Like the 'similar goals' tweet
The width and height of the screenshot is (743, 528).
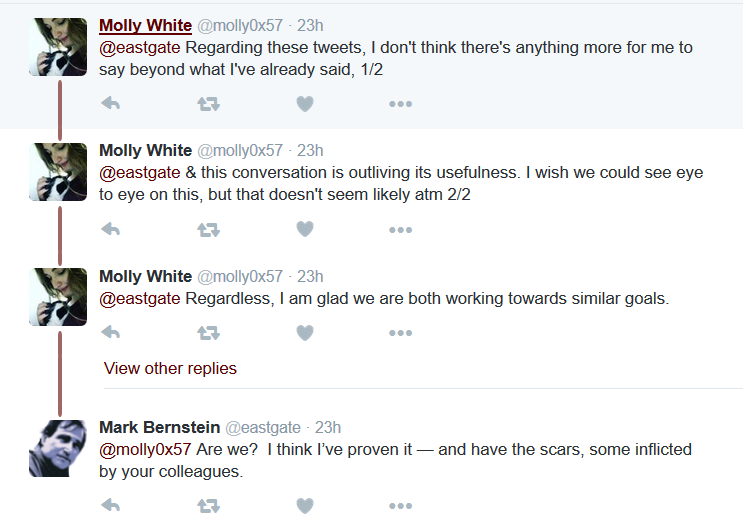pos(305,333)
